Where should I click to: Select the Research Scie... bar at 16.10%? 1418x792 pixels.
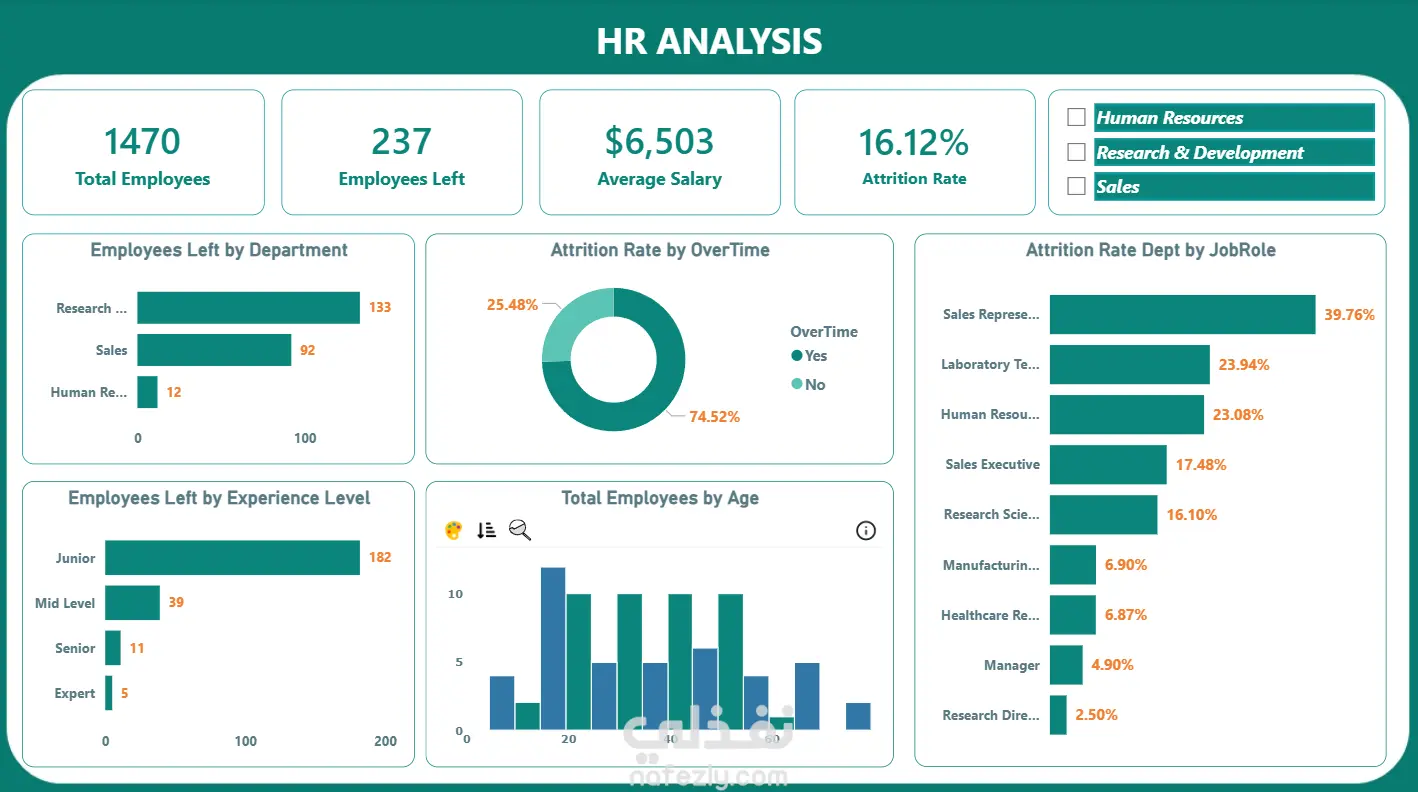(1104, 514)
